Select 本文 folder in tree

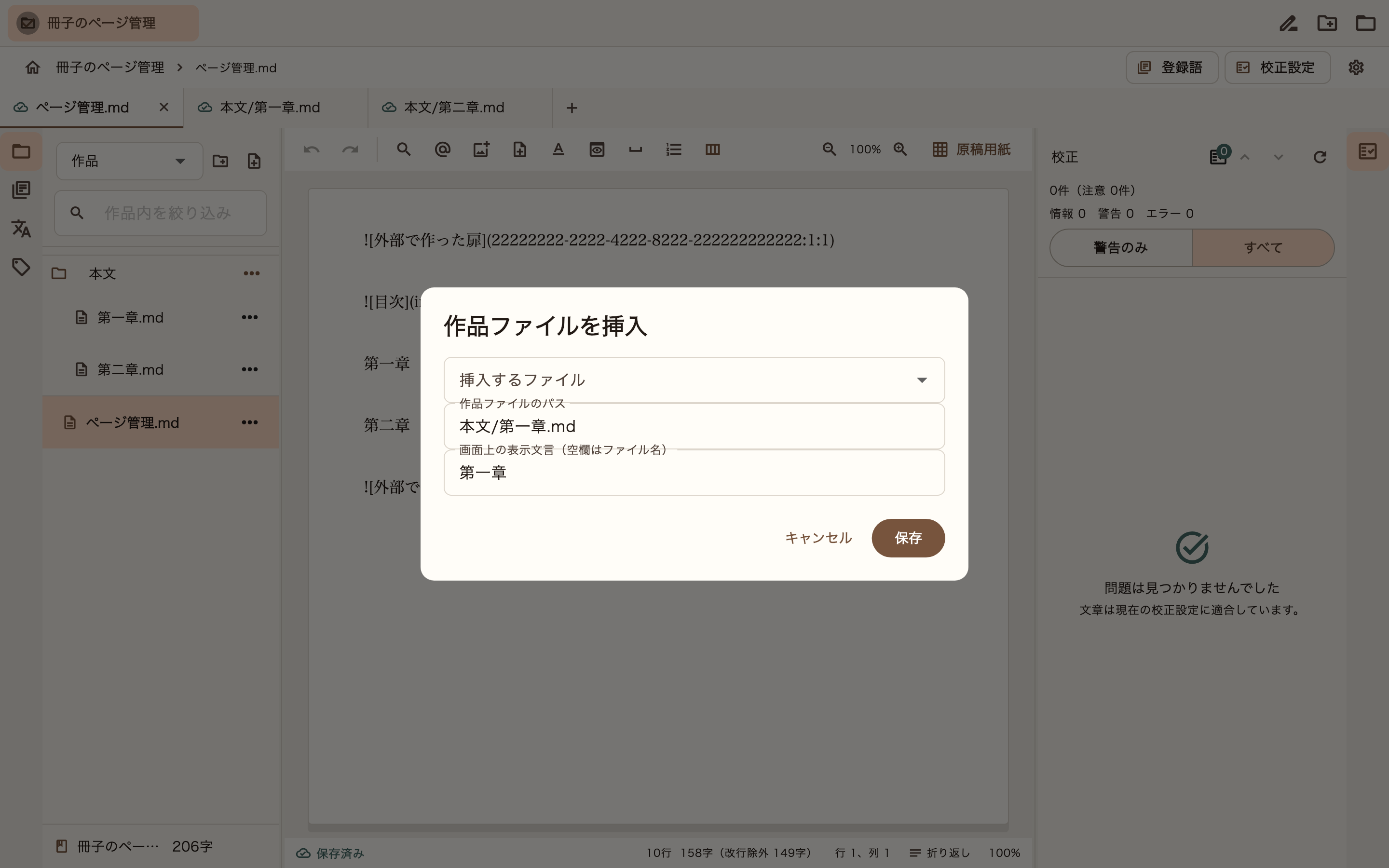(x=161, y=274)
